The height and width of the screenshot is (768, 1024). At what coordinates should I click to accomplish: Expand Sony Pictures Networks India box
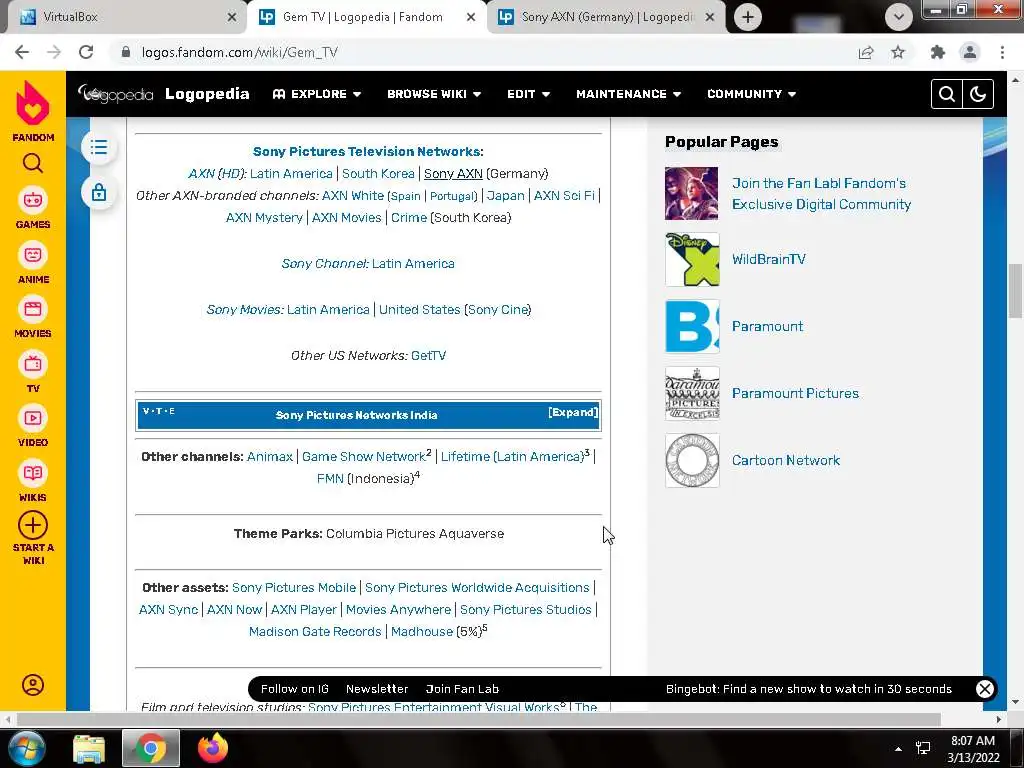tap(573, 412)
